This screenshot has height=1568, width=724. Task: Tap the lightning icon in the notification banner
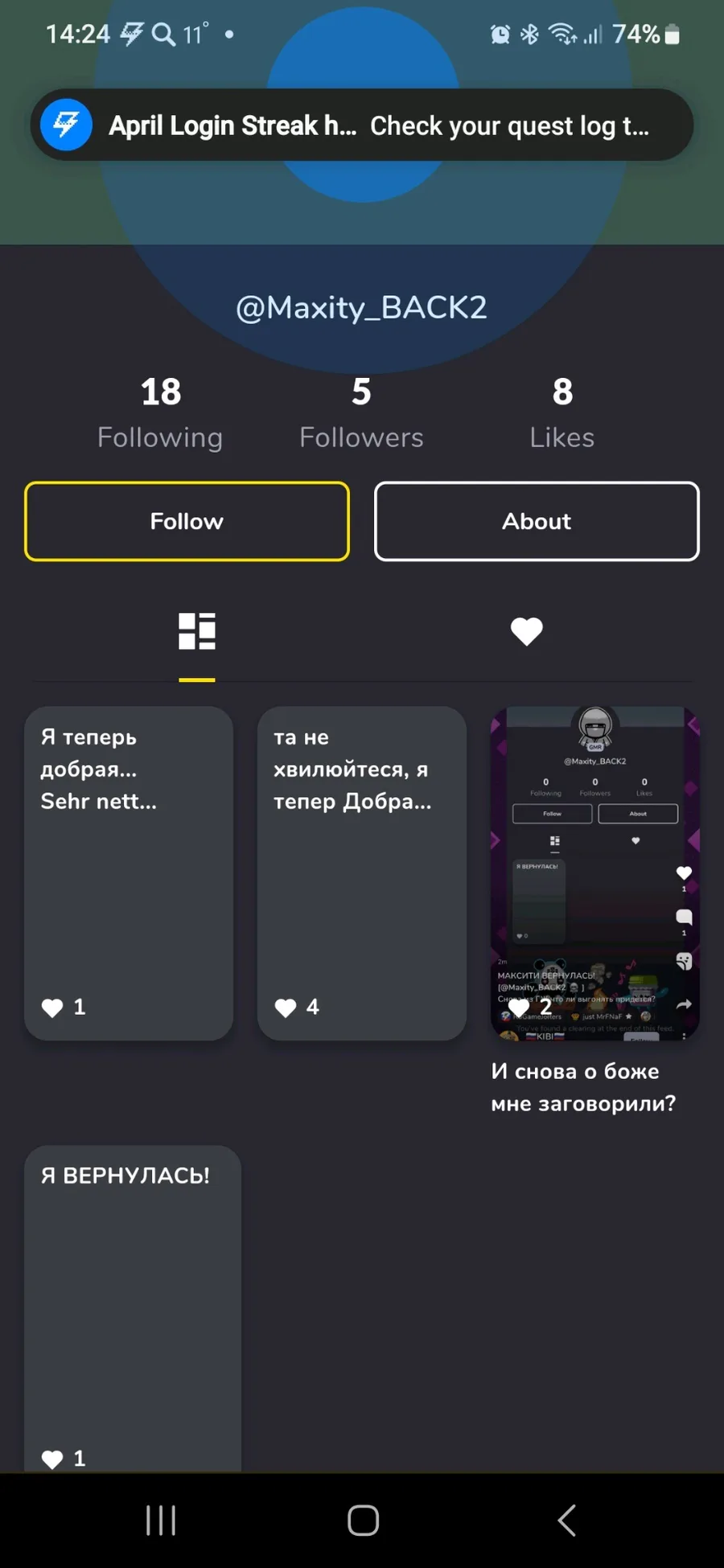click(x=66, y=125)
